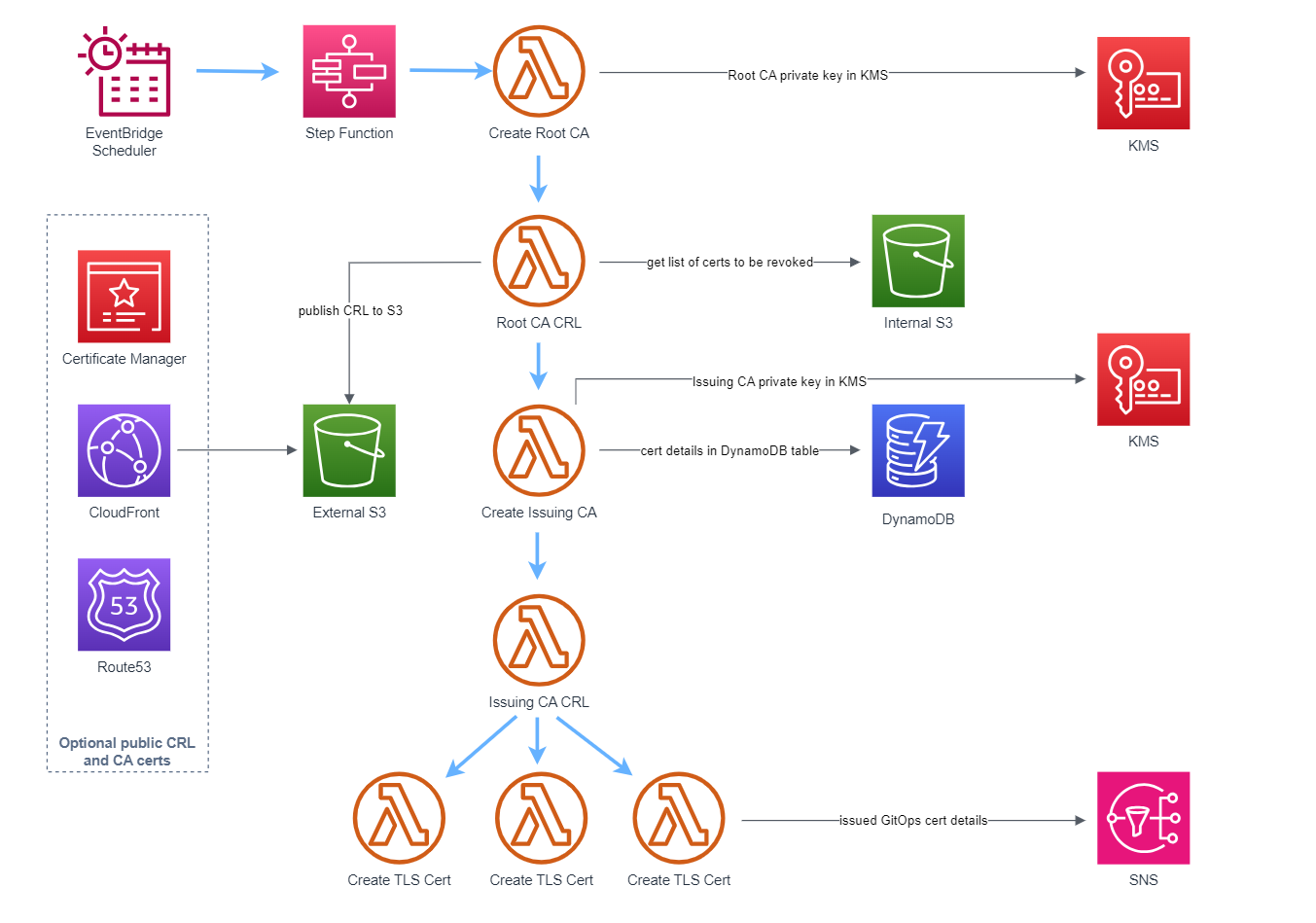
Task: Select the Certificate Manager icon
Action: coord(124,297)
